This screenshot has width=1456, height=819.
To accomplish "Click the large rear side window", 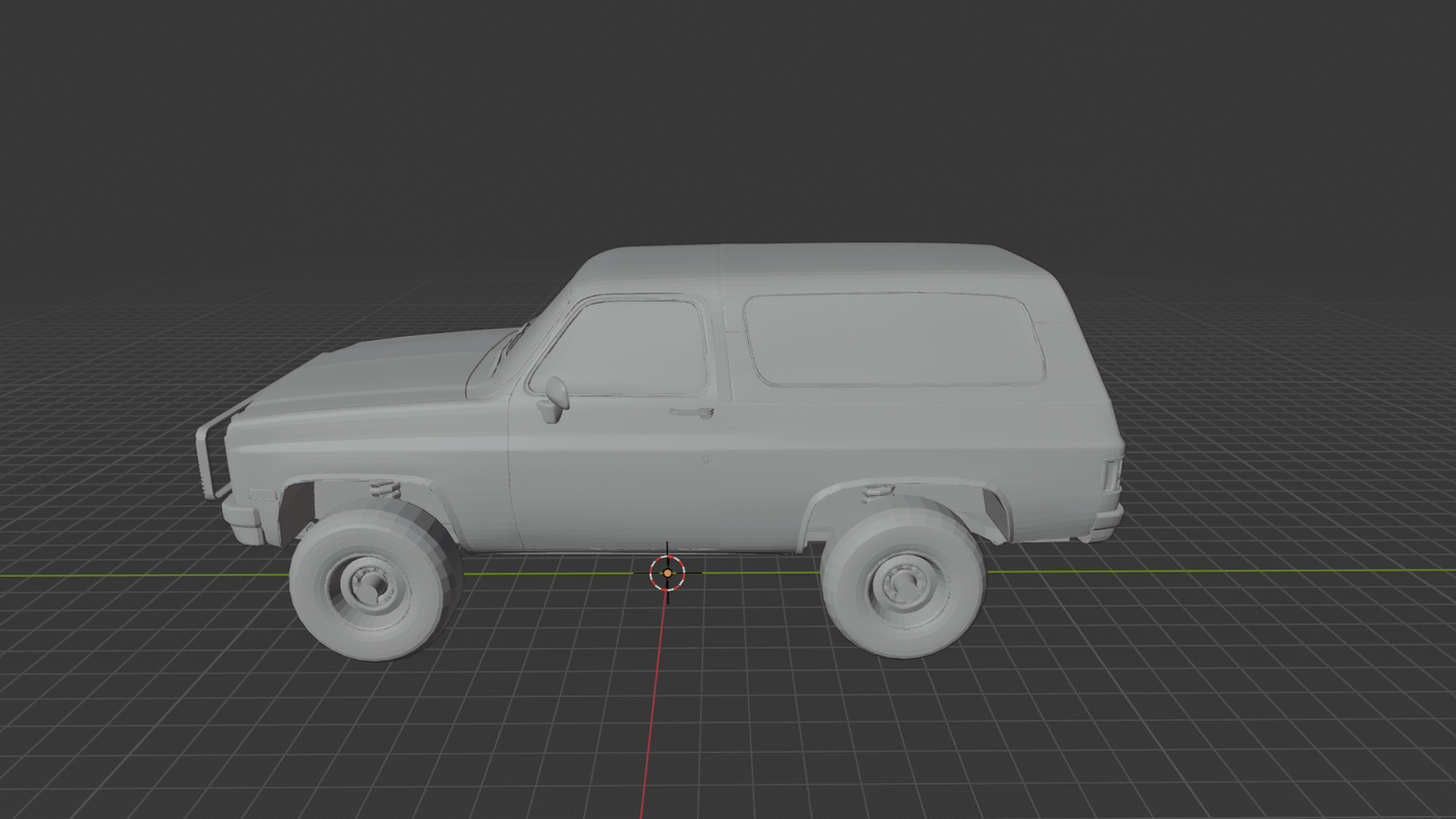I will point(893,340).
